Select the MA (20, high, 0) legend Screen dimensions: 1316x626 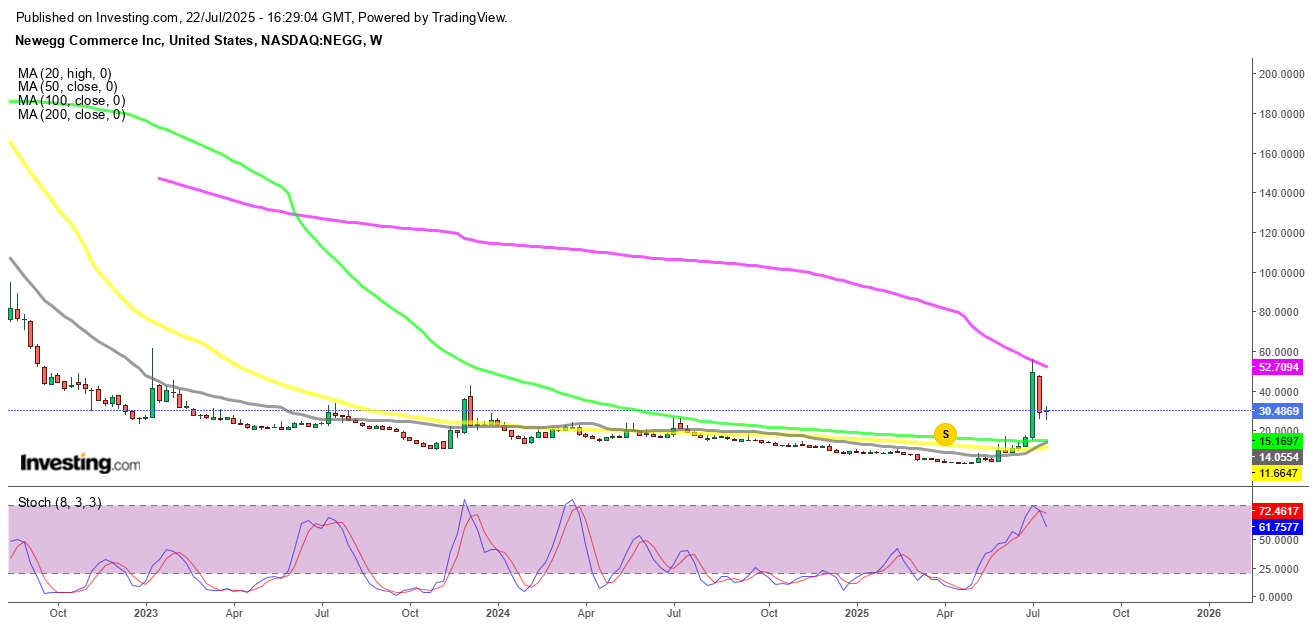64,73
